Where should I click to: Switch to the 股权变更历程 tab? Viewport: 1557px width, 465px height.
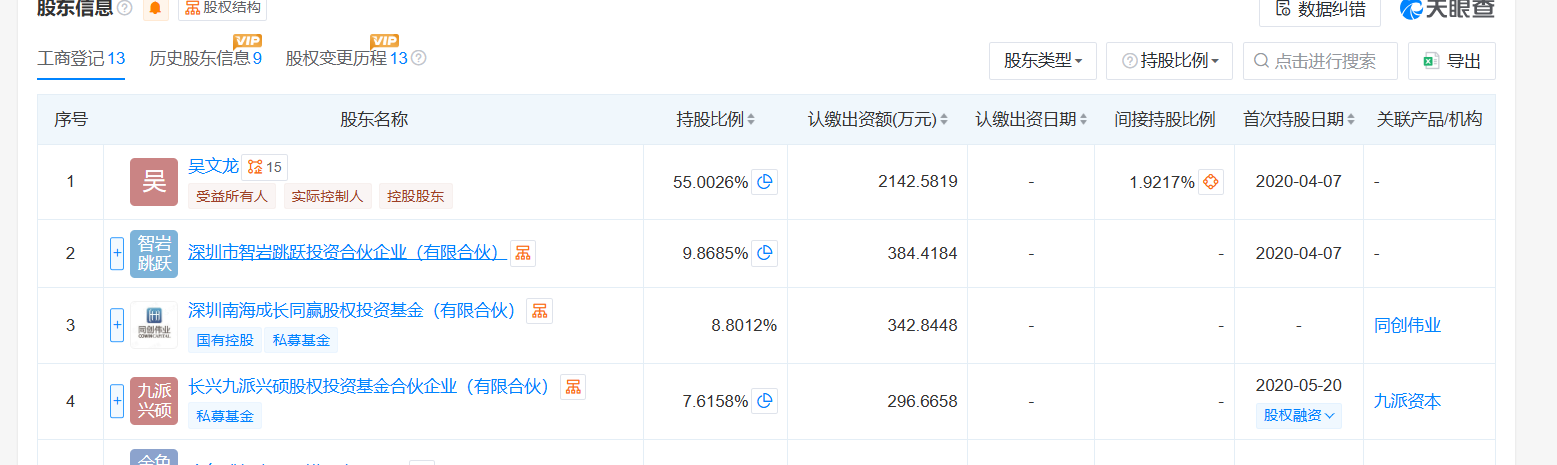point(346,59)
